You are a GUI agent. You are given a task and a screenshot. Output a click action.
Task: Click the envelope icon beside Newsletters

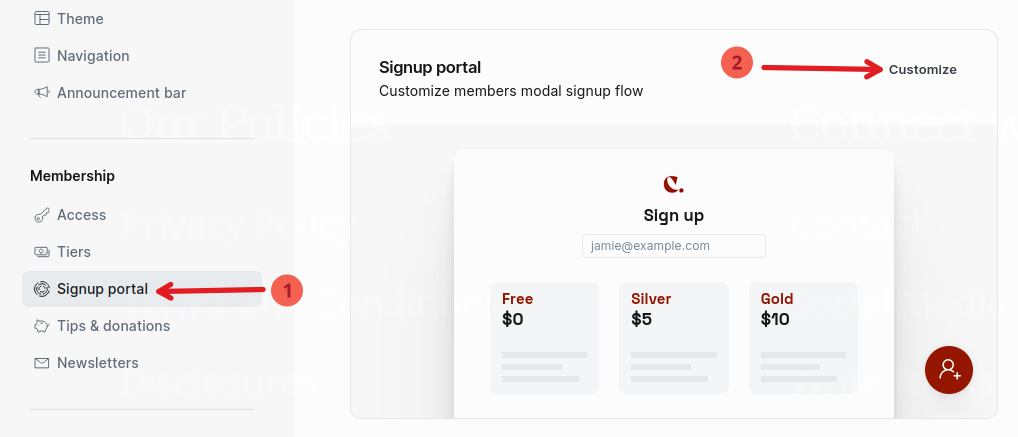41,363
